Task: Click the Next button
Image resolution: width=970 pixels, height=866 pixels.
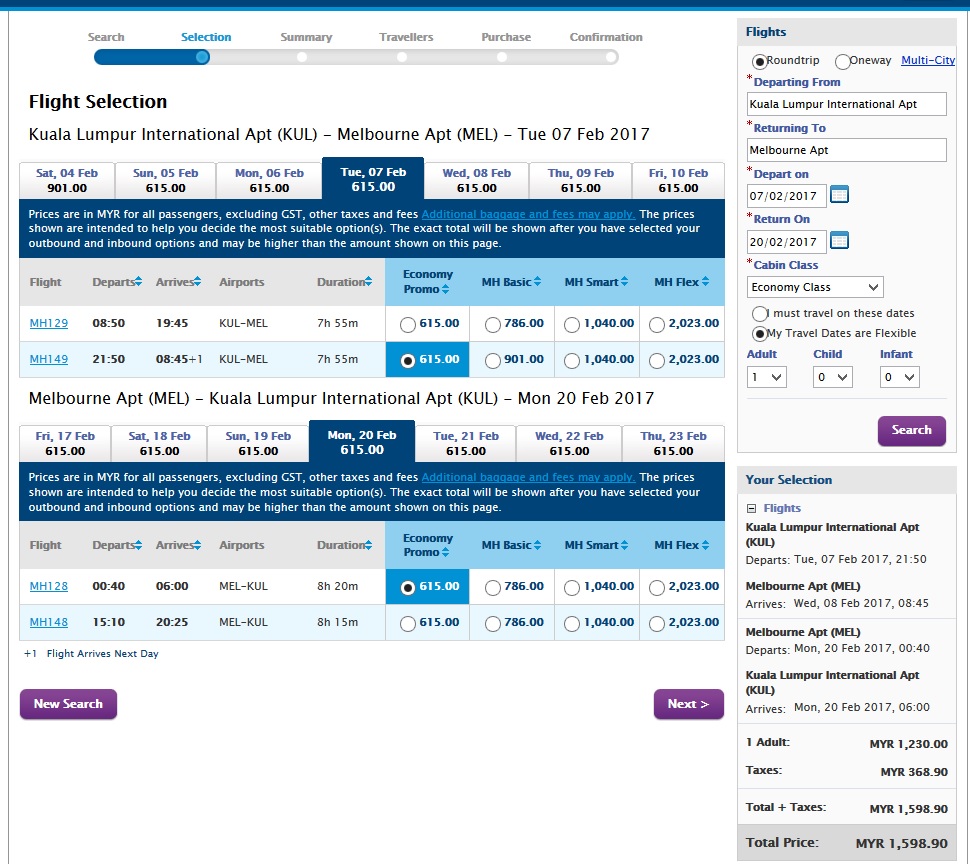Action: point(688,704)
